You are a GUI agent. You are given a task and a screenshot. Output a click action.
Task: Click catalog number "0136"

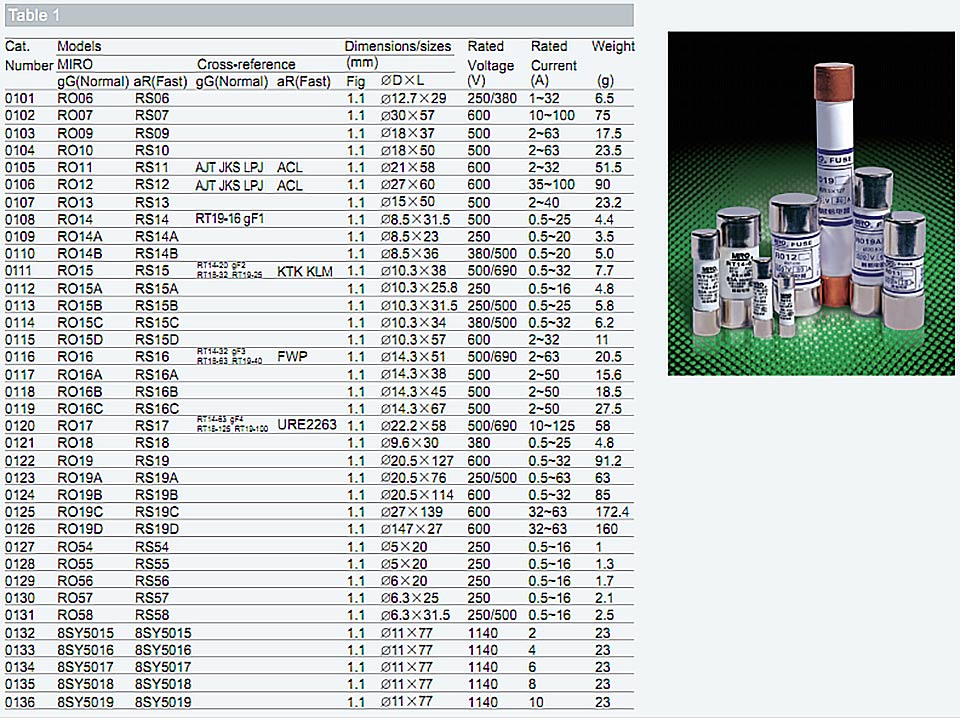coord(20,702)
